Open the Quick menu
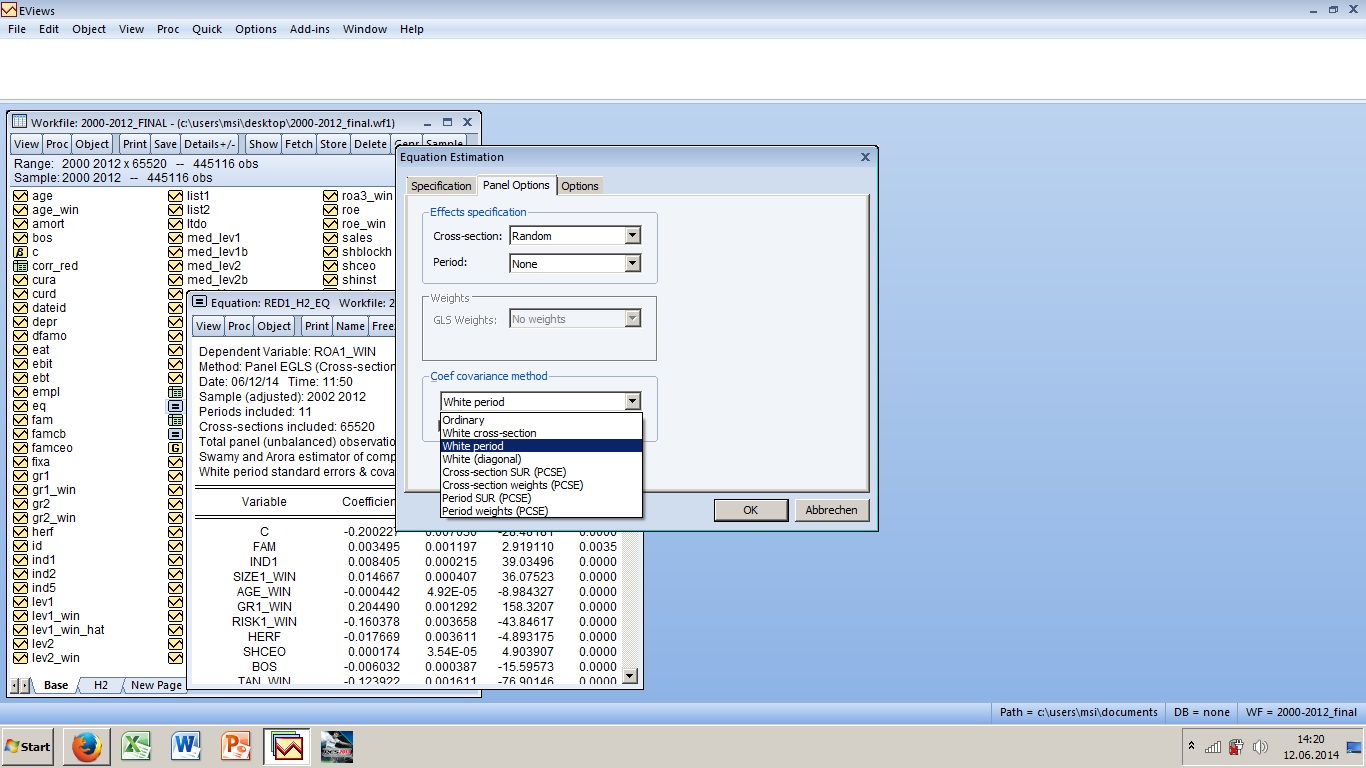The width and height of the screenshot is (1366, 768). point(207,29)
